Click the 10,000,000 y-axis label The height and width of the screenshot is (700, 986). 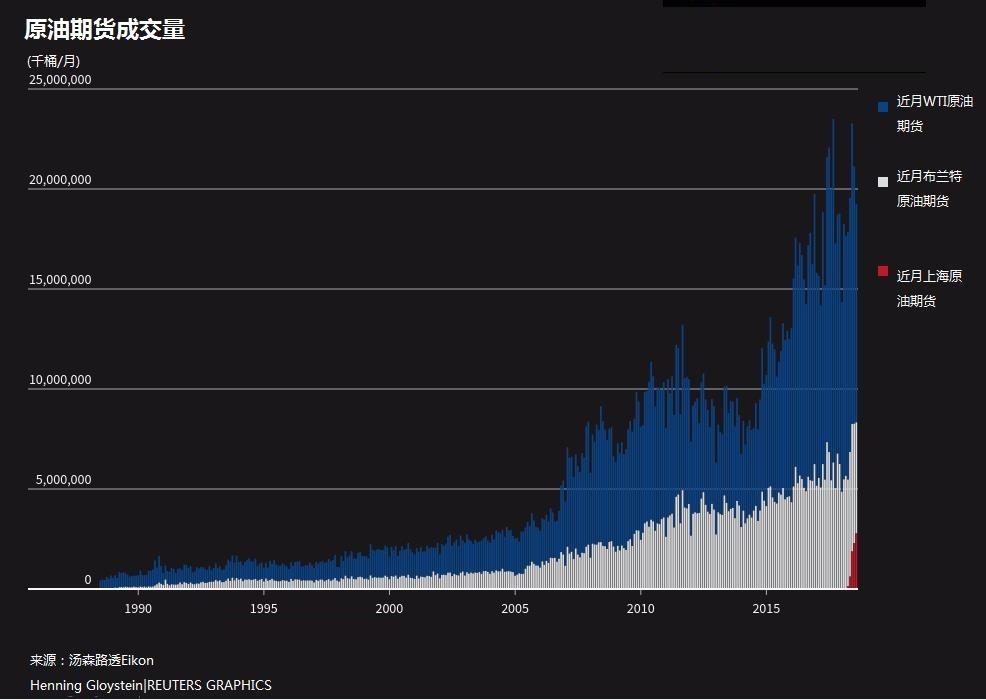60,380
